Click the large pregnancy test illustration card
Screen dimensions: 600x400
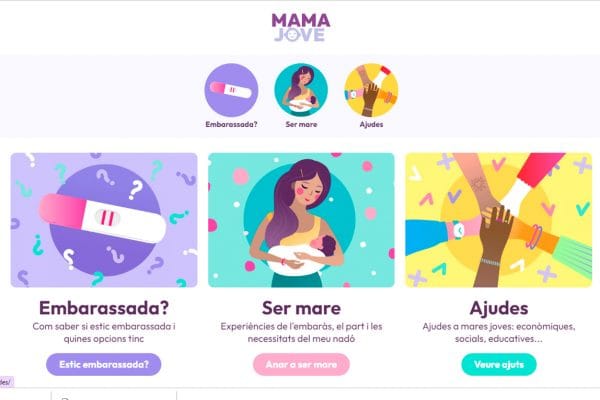click(104, 220)
